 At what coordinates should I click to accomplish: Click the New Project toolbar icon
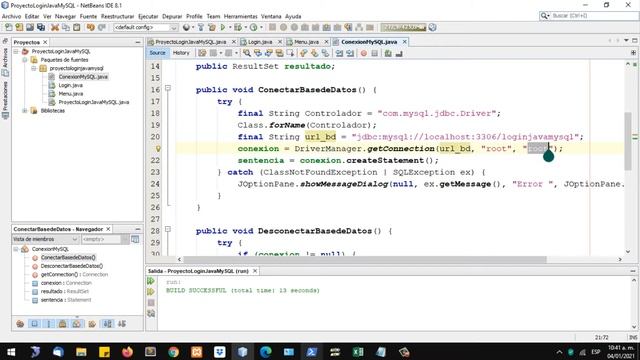19,27
